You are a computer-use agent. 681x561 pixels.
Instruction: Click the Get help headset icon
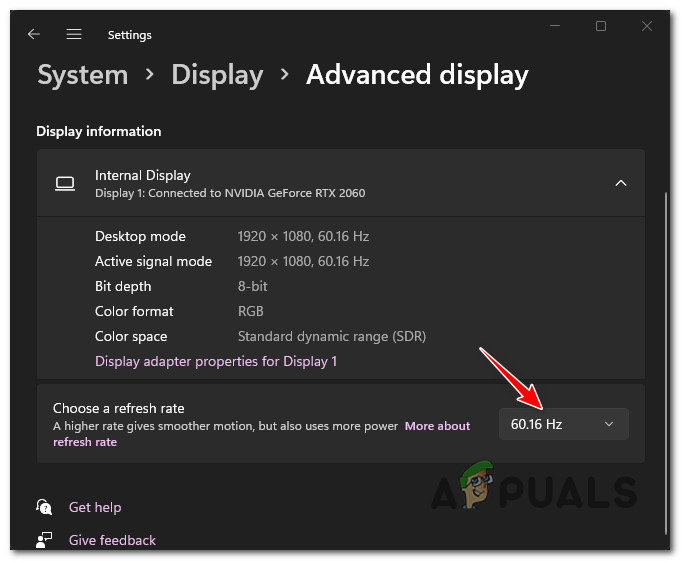pos(44,507)
